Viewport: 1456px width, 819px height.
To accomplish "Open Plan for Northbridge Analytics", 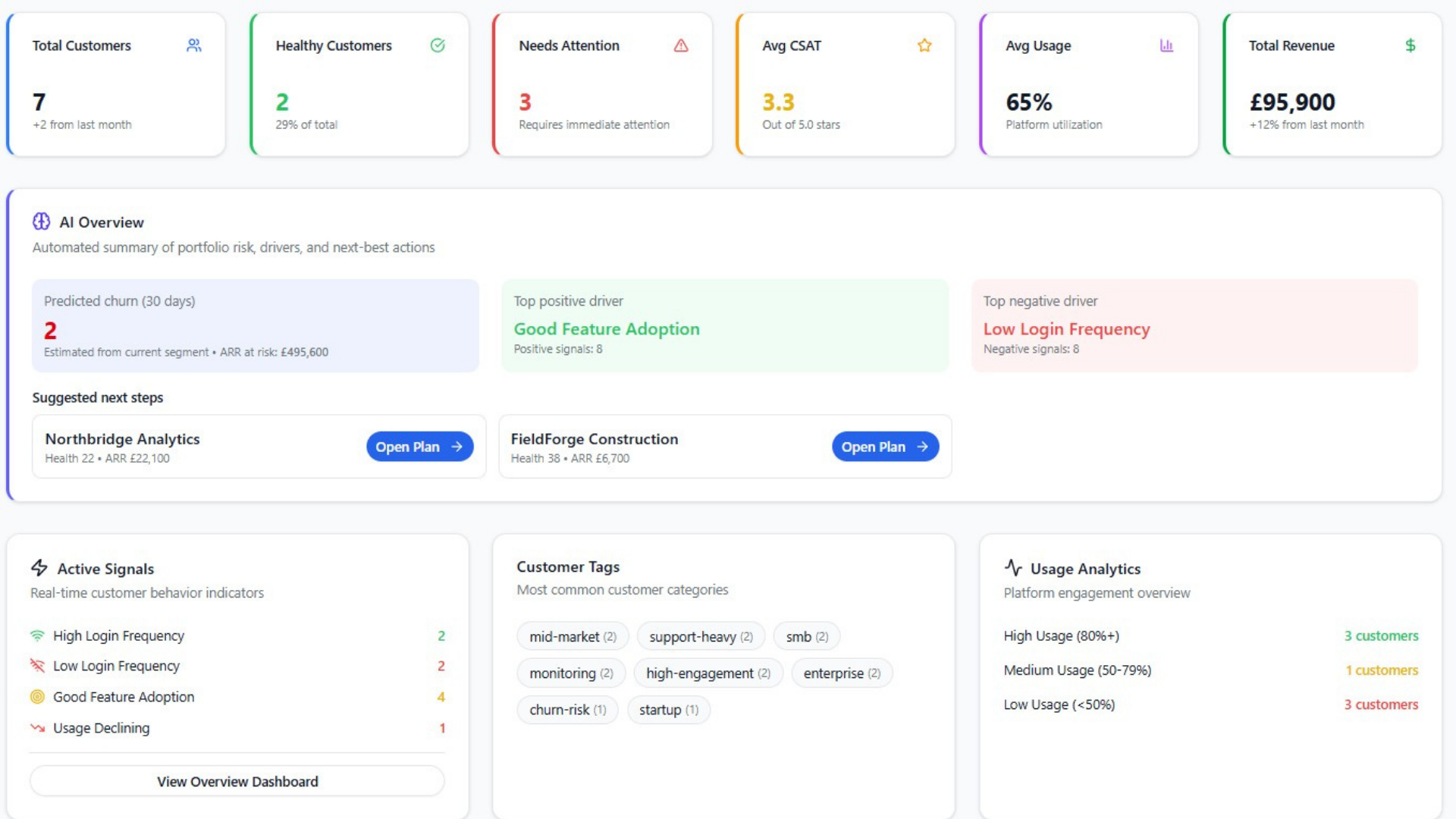I will tap(419, 447).
